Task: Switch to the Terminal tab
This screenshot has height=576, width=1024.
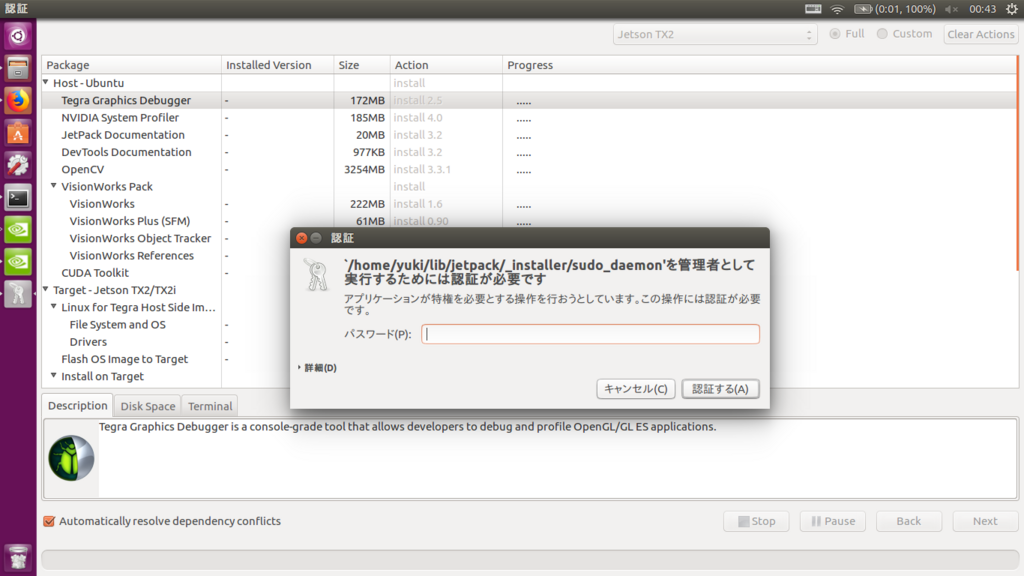Action: [210, 406]
